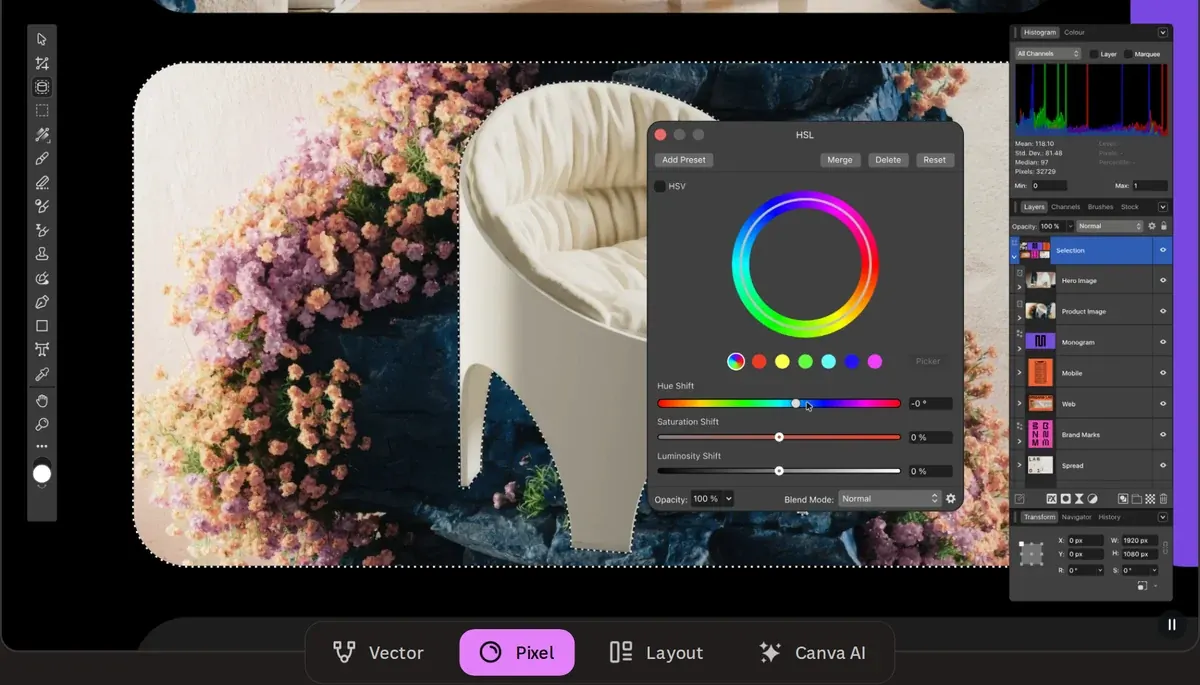Toggle the Layer checkbox in Histogram
This screenshot has height=685, width=1200.
[1094, 54]
